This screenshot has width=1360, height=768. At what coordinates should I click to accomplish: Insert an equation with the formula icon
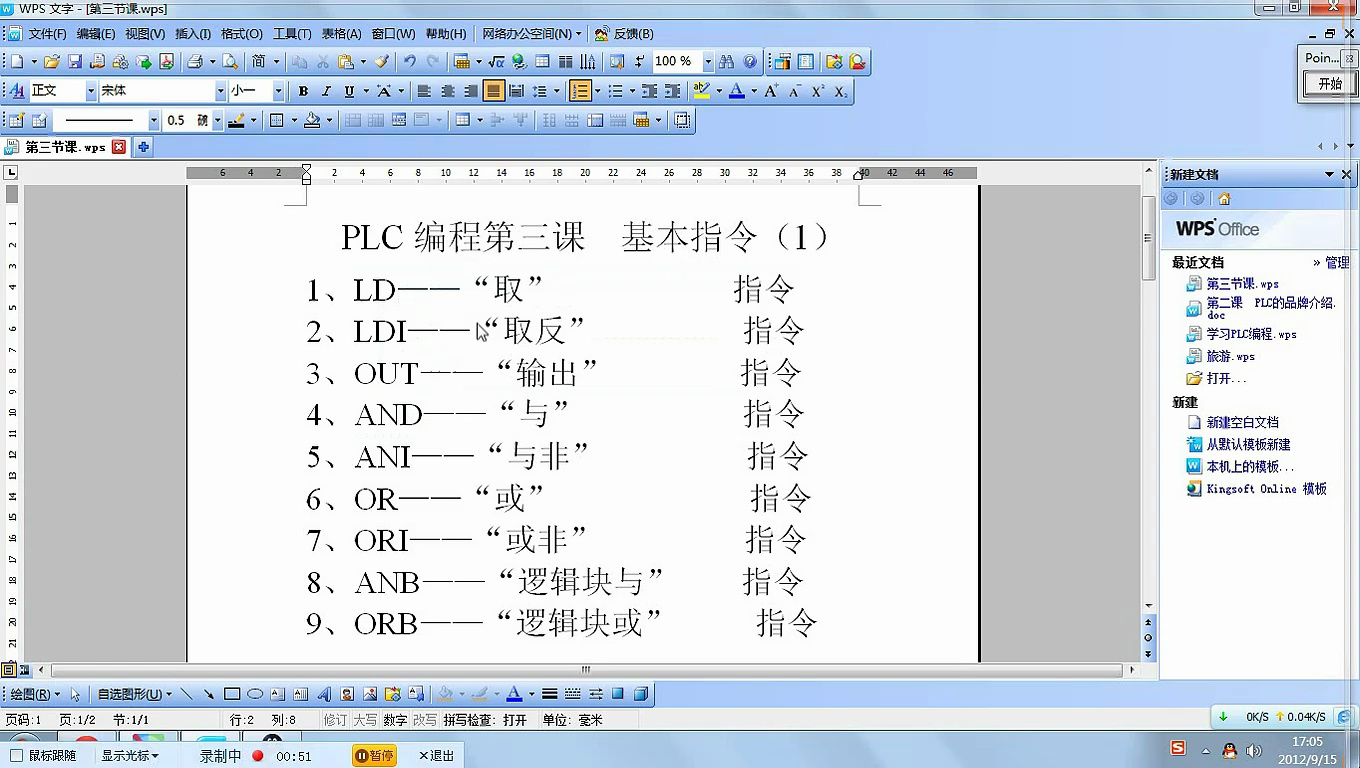tap(495, 61)
